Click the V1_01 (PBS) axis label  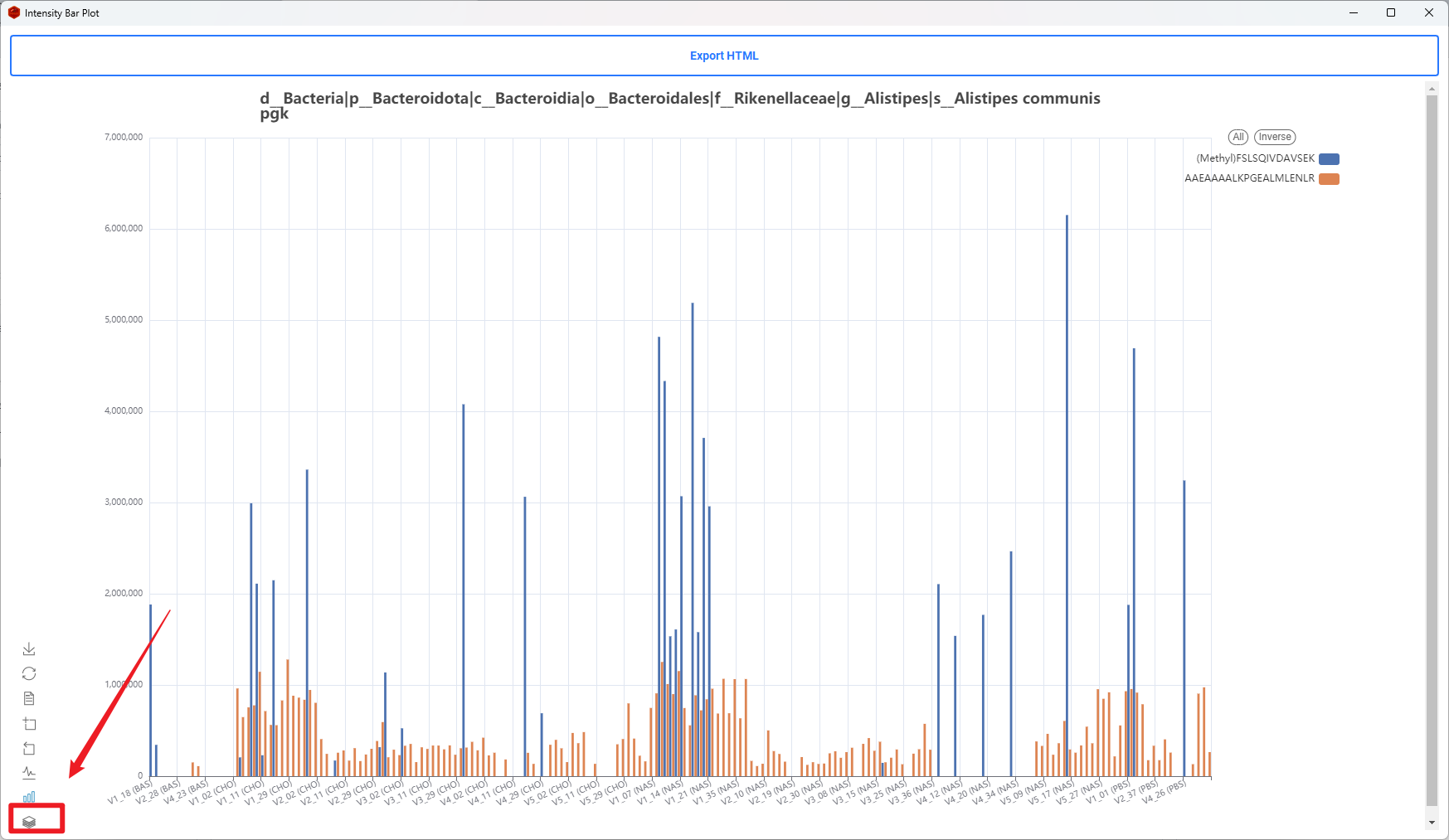pyautogui.click(x=1109, y=791)
